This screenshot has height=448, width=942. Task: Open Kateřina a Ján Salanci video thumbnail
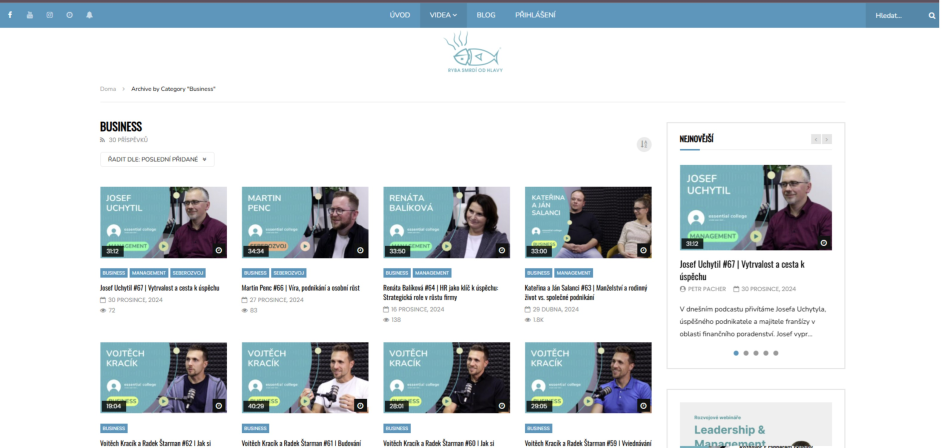click(588, 222)
